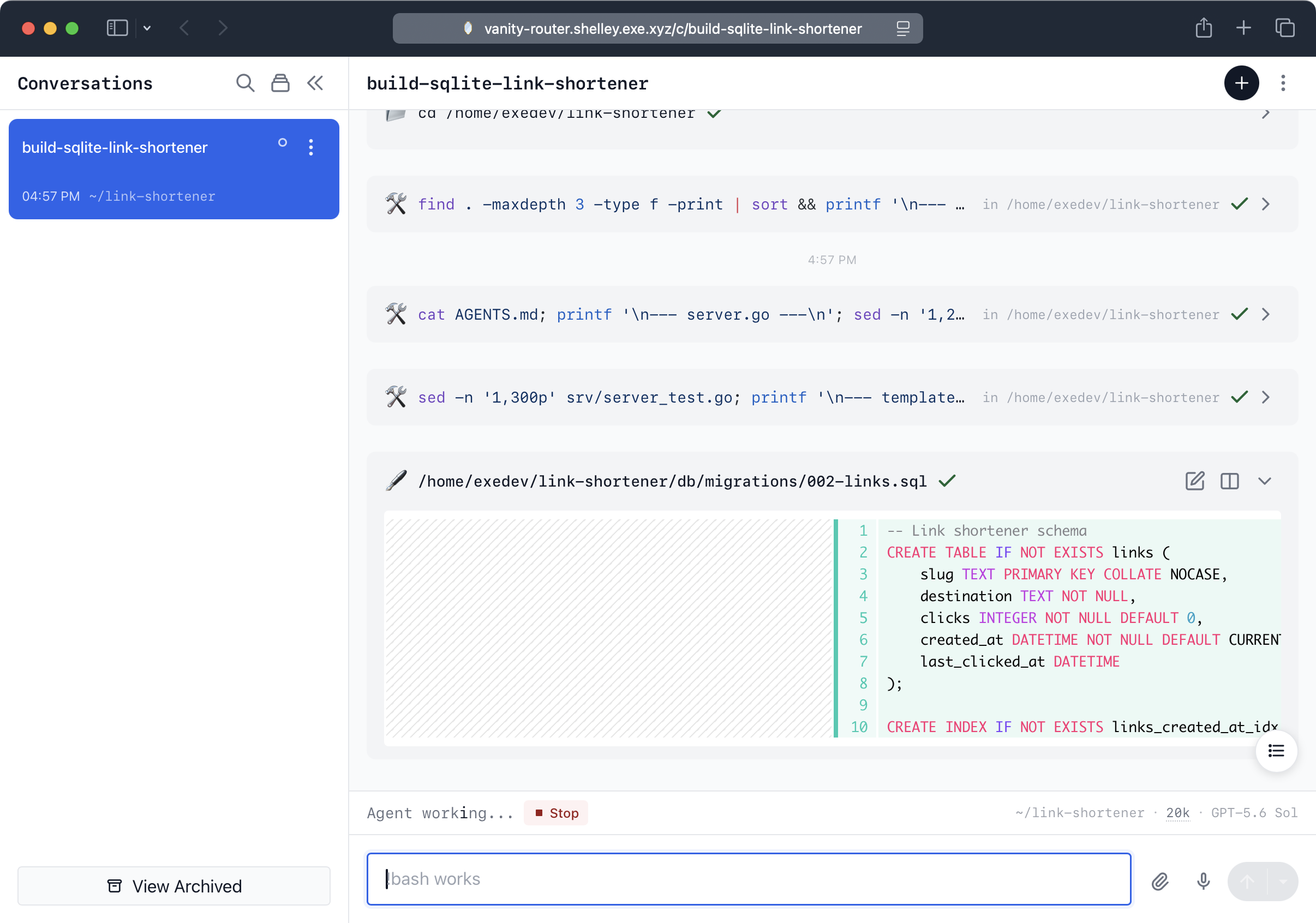1316x923 pixels.
Task: Click the site icon in the address bar
Action: coord(468,28)
